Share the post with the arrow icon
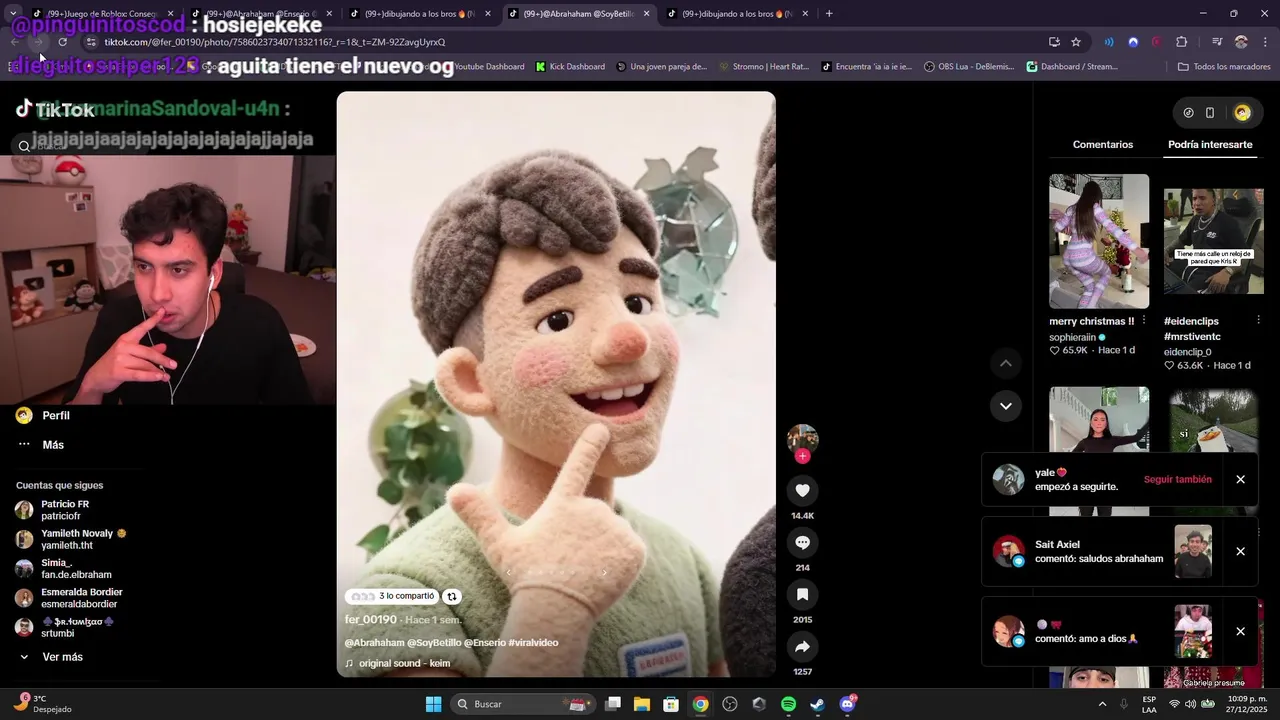Viewport: 1280px width, 720px height. tap(802, 646)
